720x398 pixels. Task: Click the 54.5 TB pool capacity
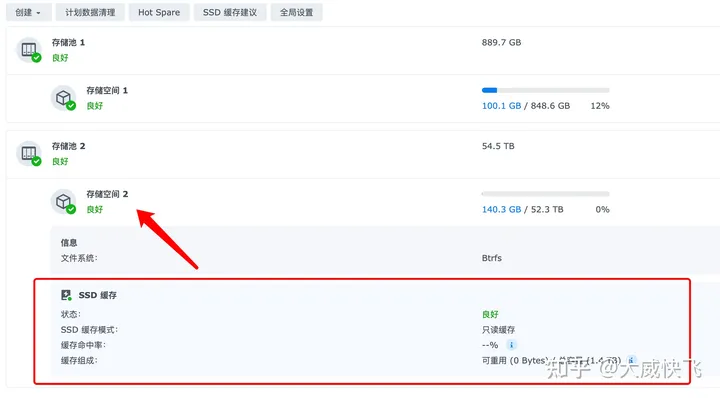click(x=498, y=146)
